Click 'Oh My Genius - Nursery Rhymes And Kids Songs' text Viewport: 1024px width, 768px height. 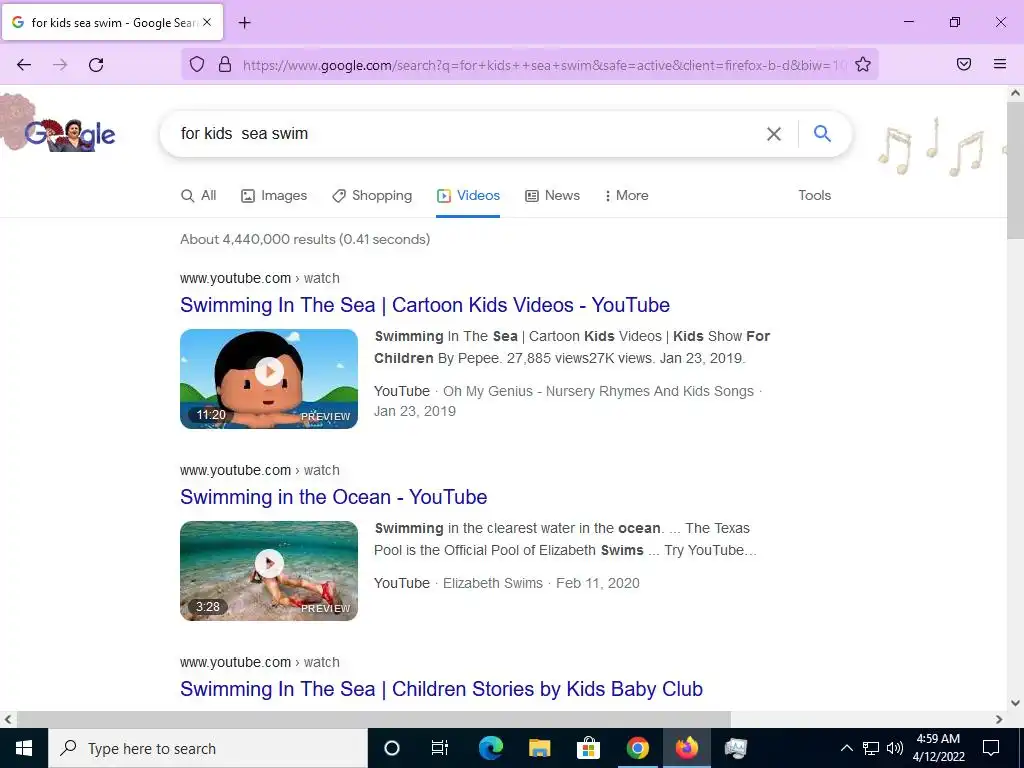click(598, 391)
